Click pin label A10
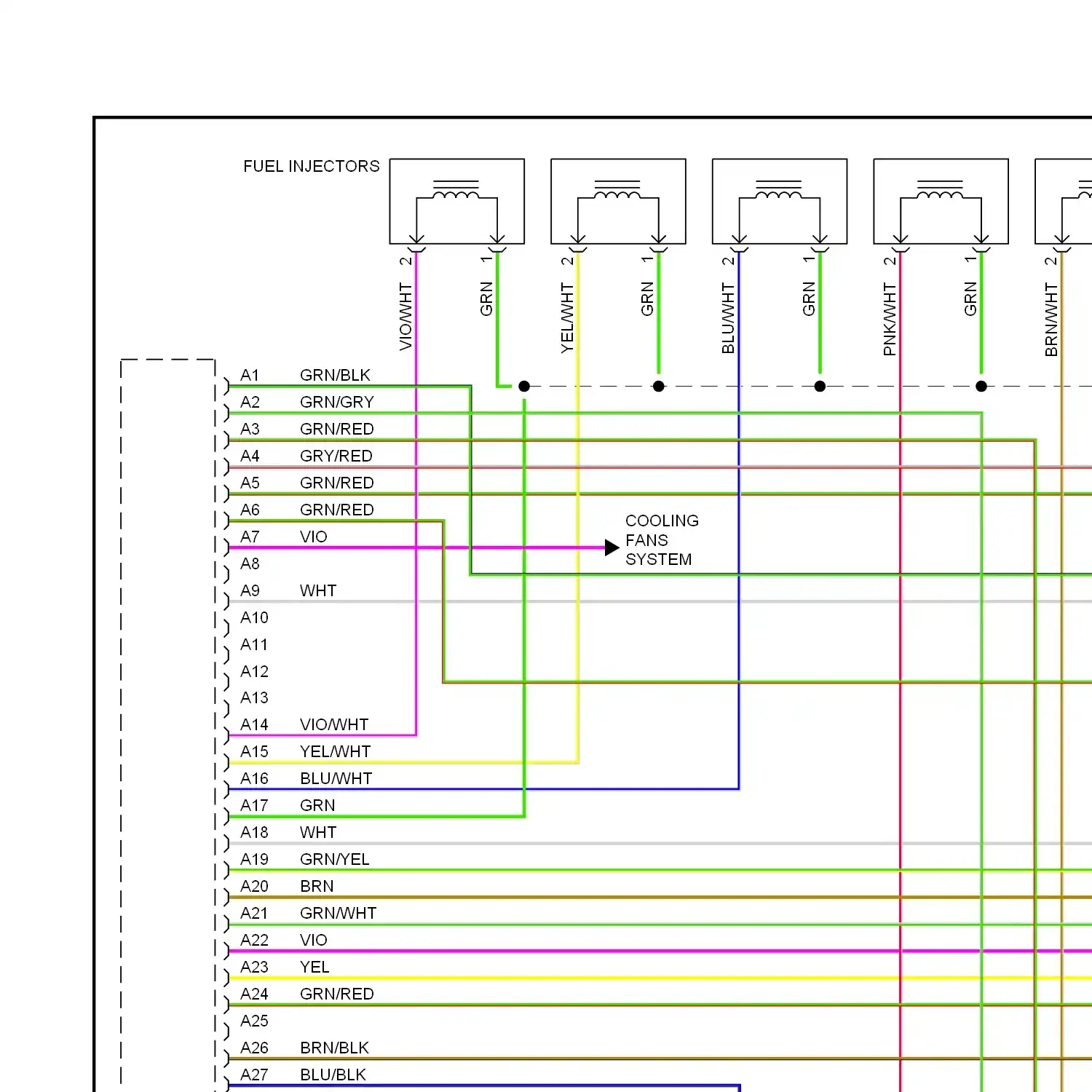1092x1092 pixels. tap(254, 618)
